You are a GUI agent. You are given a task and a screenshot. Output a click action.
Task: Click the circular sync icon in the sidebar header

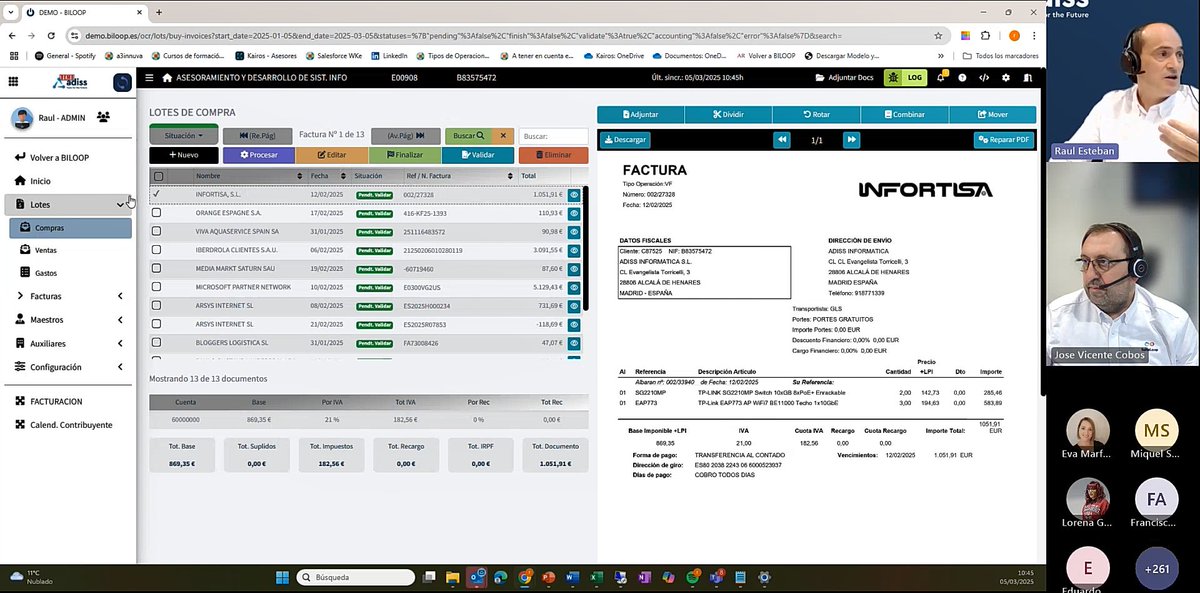122,82
